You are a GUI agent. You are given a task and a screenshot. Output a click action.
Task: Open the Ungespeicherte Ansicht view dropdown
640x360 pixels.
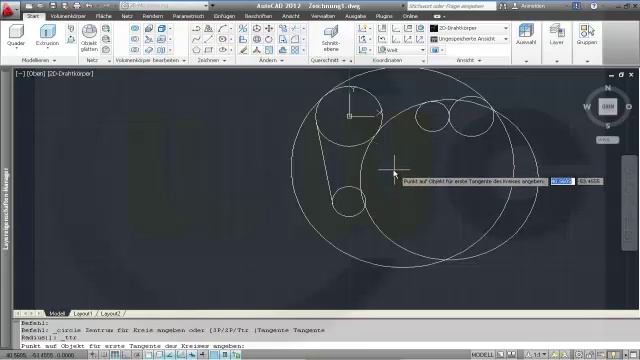[469, 39]
